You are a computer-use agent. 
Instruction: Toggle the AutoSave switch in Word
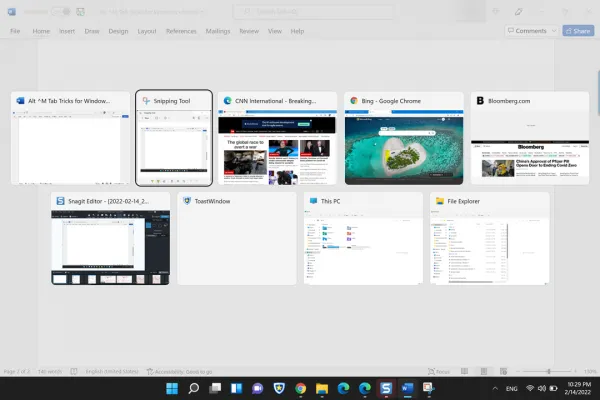point(61,11)
